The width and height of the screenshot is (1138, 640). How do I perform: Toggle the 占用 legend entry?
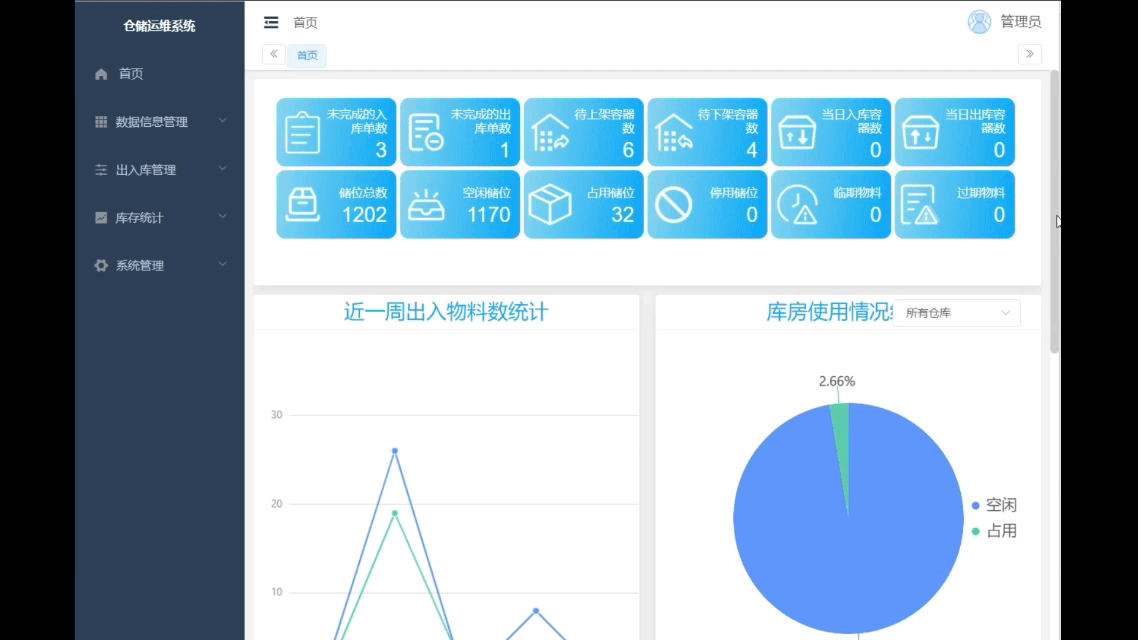click(994, 531)
